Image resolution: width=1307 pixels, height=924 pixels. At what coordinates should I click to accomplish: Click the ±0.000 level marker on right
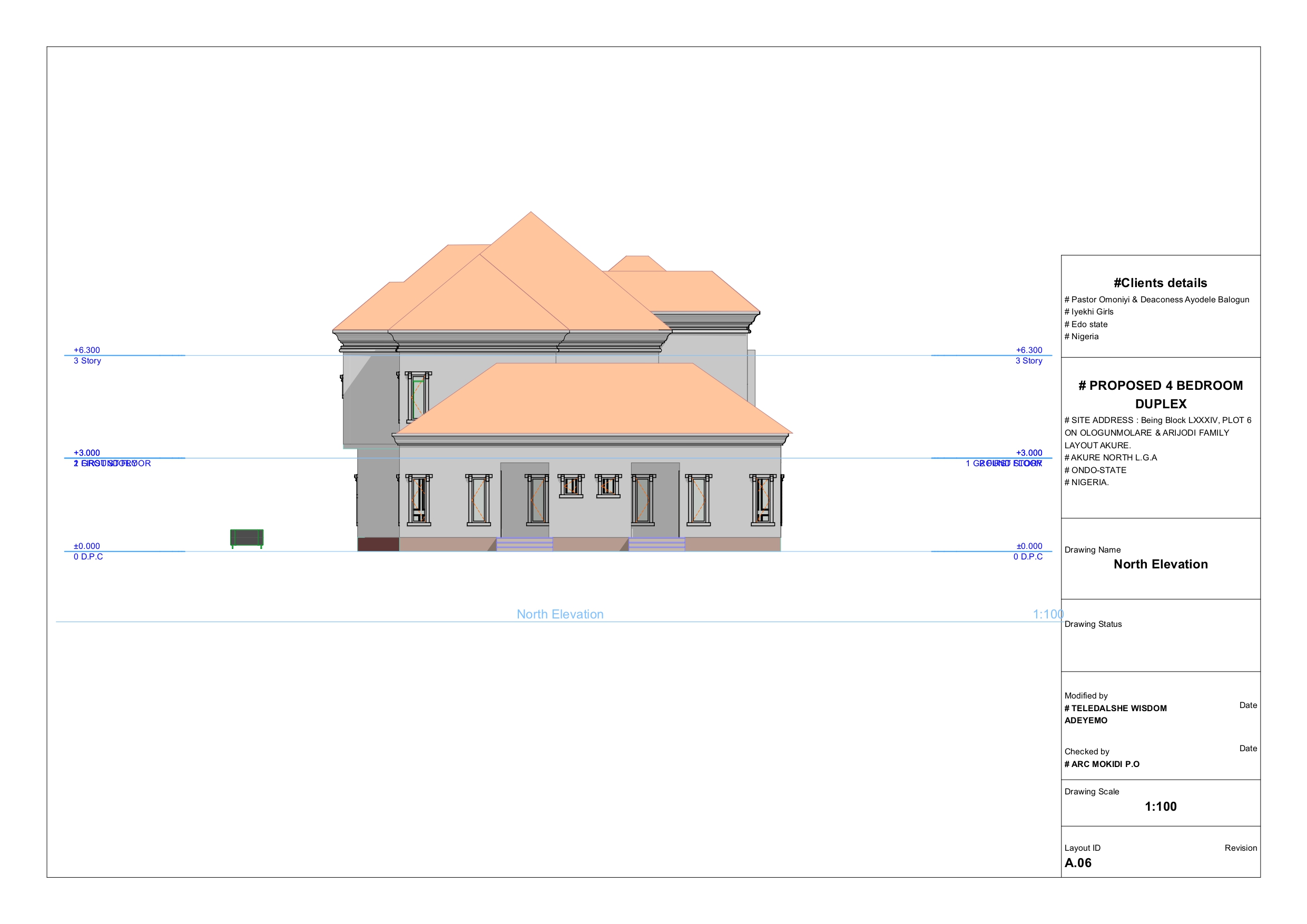coord(1029,546)
